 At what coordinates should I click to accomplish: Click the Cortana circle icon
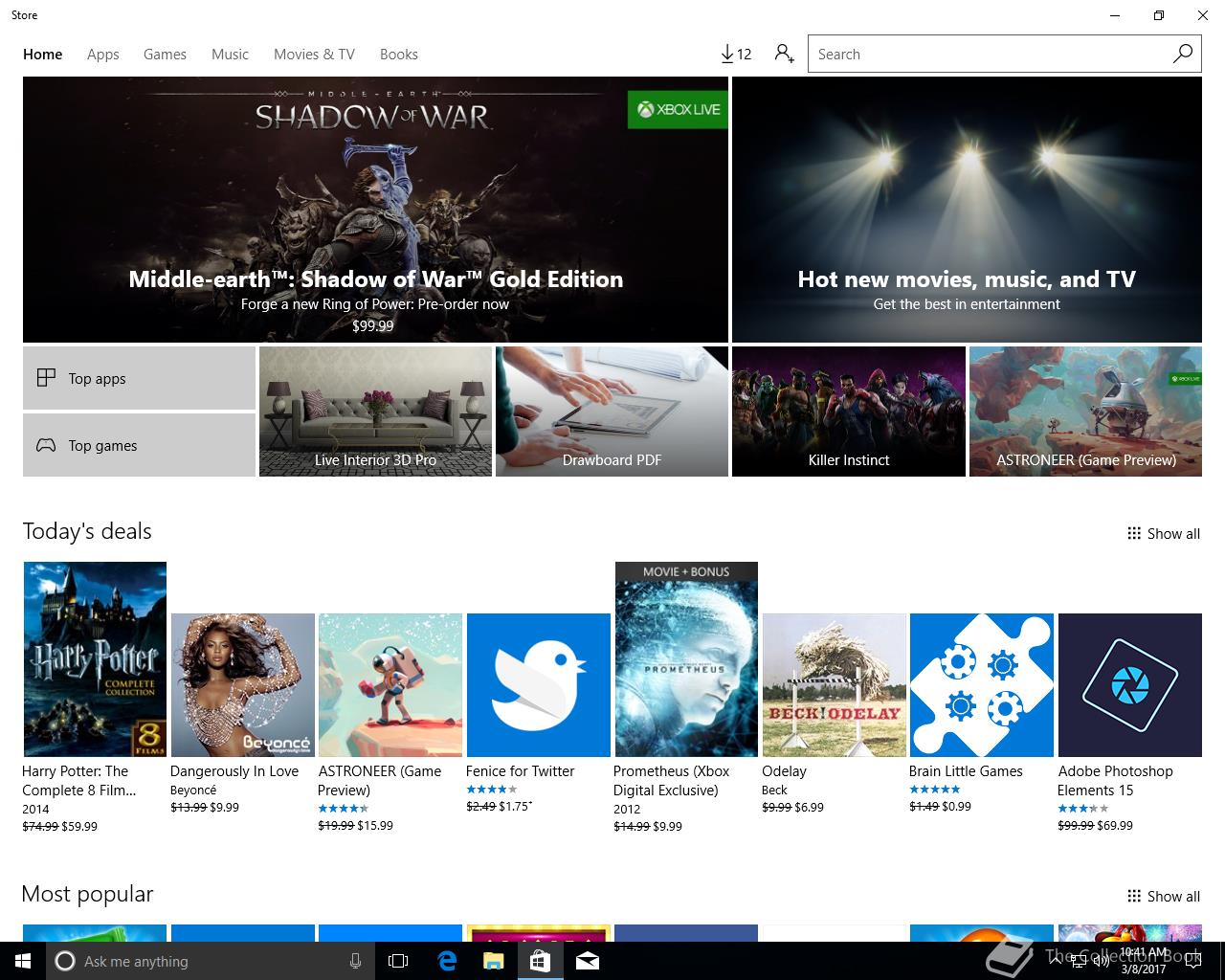coord(65,961)
